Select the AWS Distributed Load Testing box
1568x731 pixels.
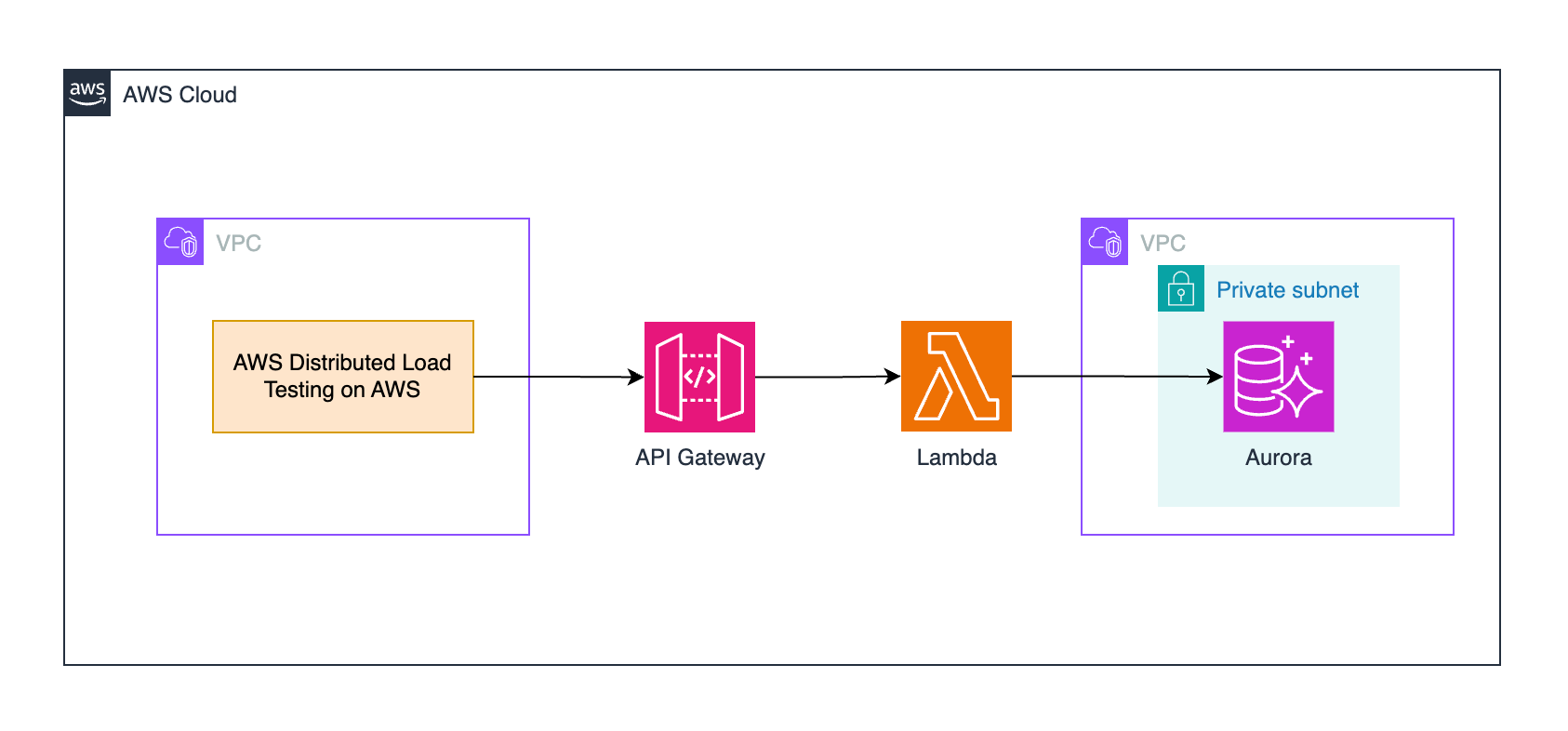point(343,377)
